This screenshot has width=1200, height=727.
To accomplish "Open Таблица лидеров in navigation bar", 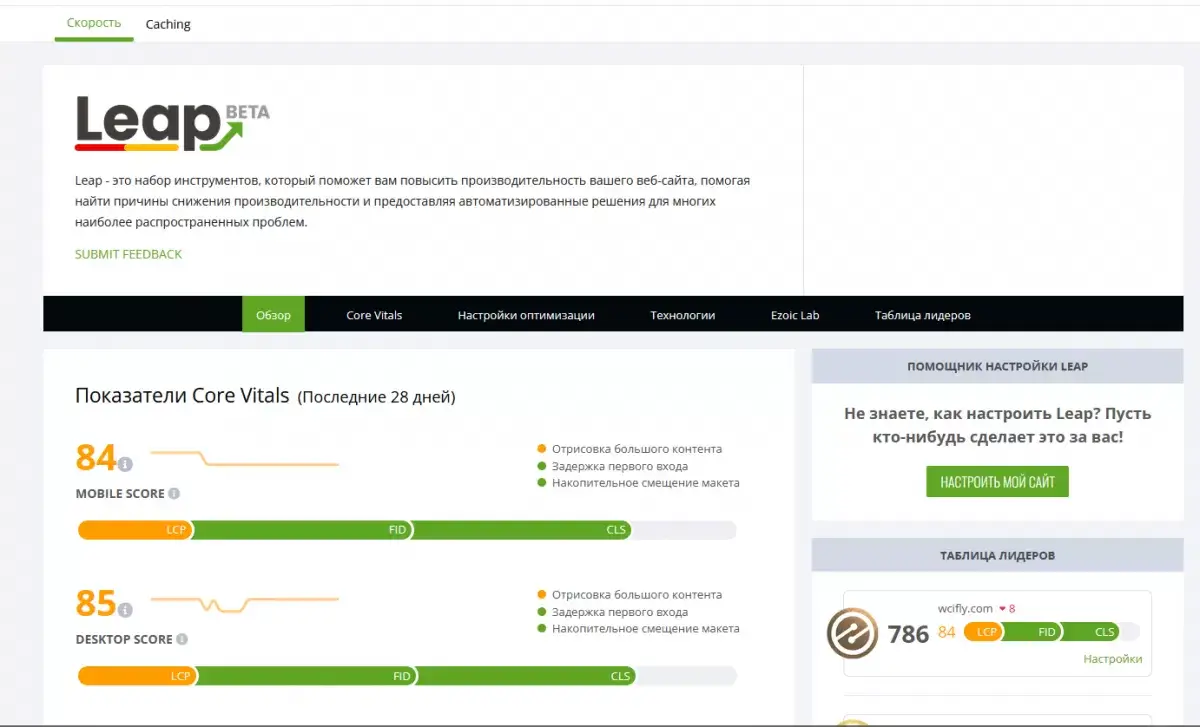I will 922,315.
